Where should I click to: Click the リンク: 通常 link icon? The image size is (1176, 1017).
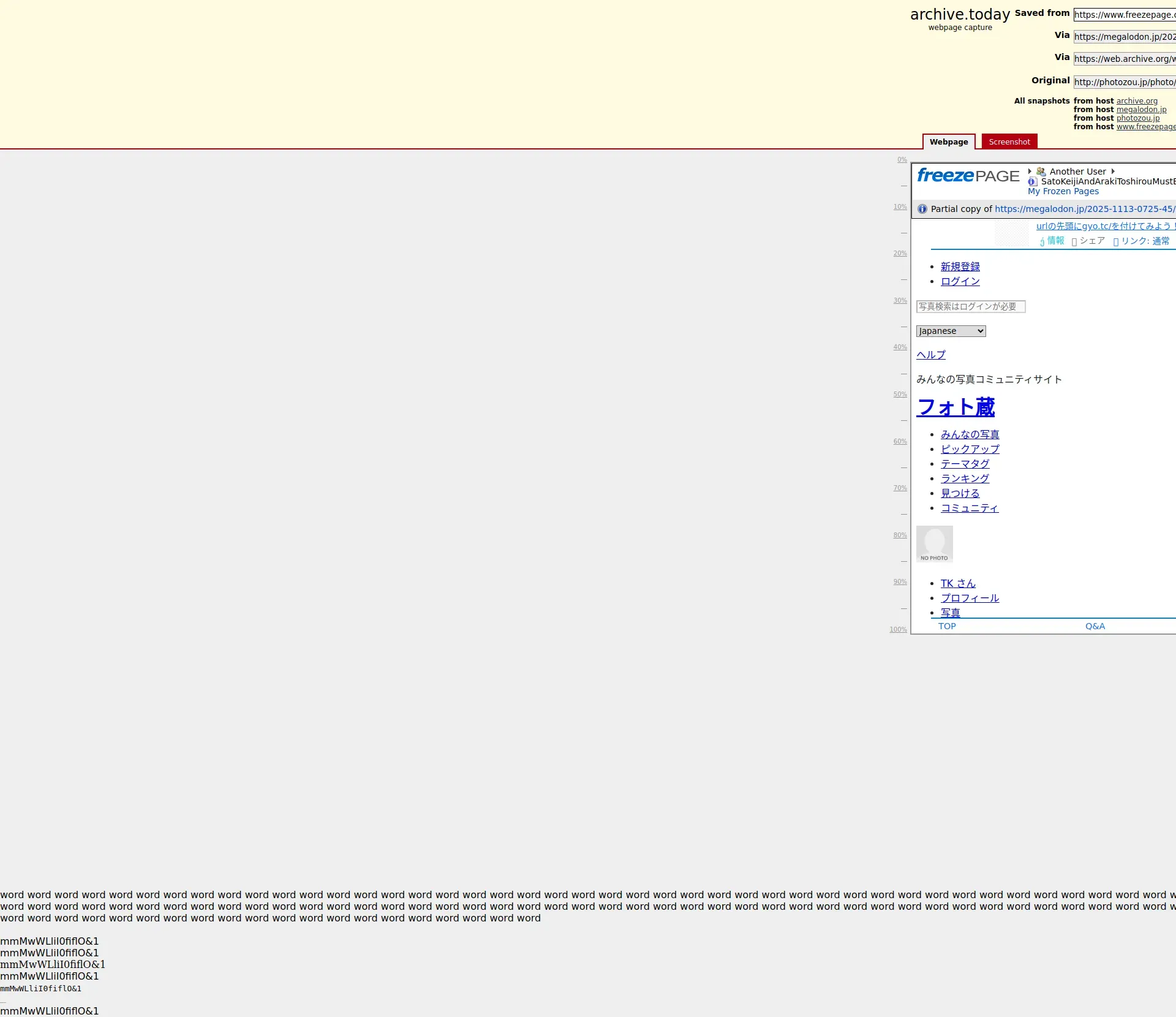point(1116,241)
